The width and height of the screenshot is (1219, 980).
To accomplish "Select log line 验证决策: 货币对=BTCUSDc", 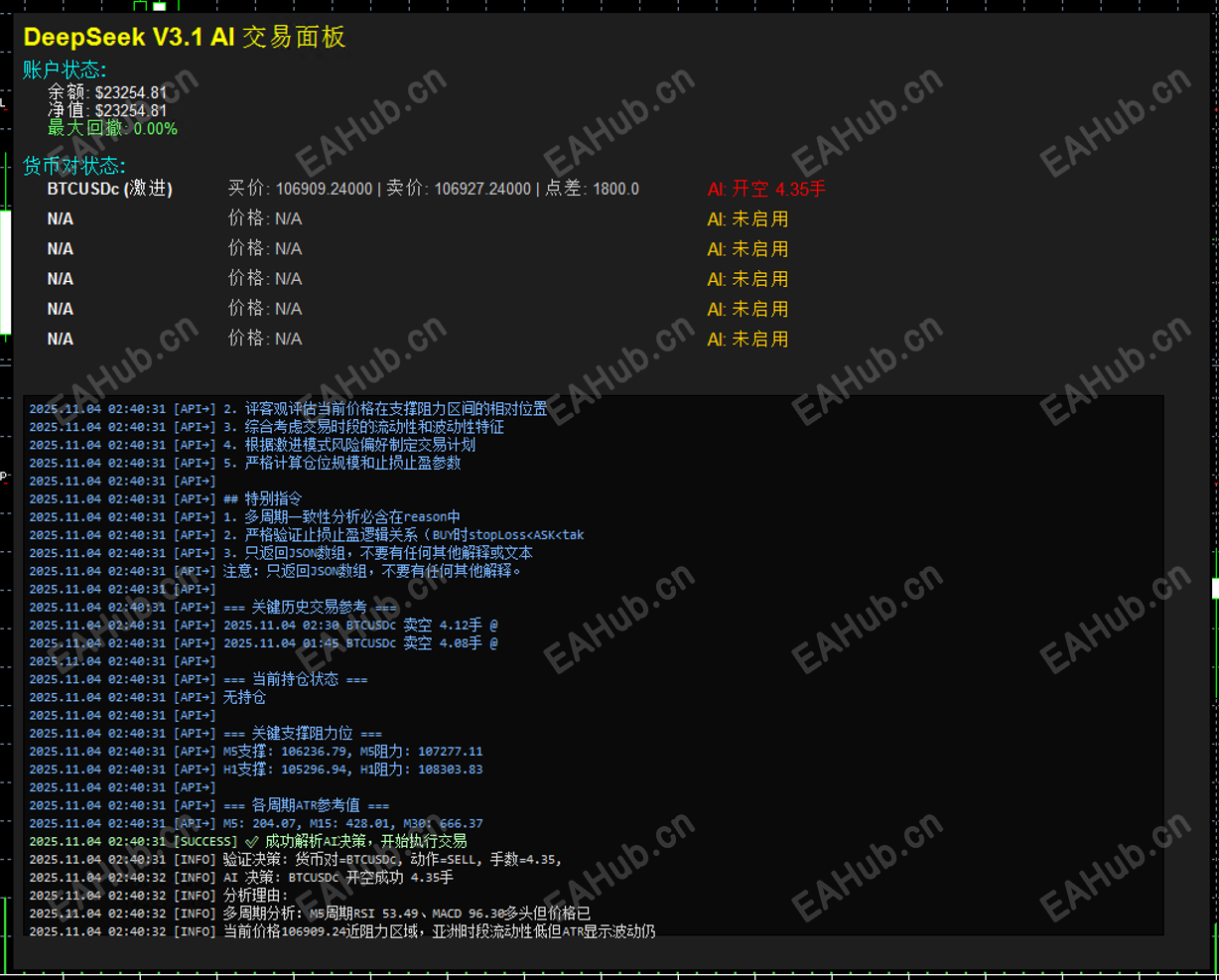I will (x=295, y=859).
